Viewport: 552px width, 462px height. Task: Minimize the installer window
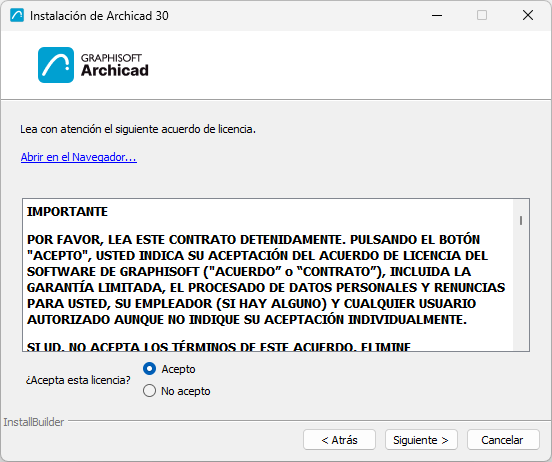437,15
